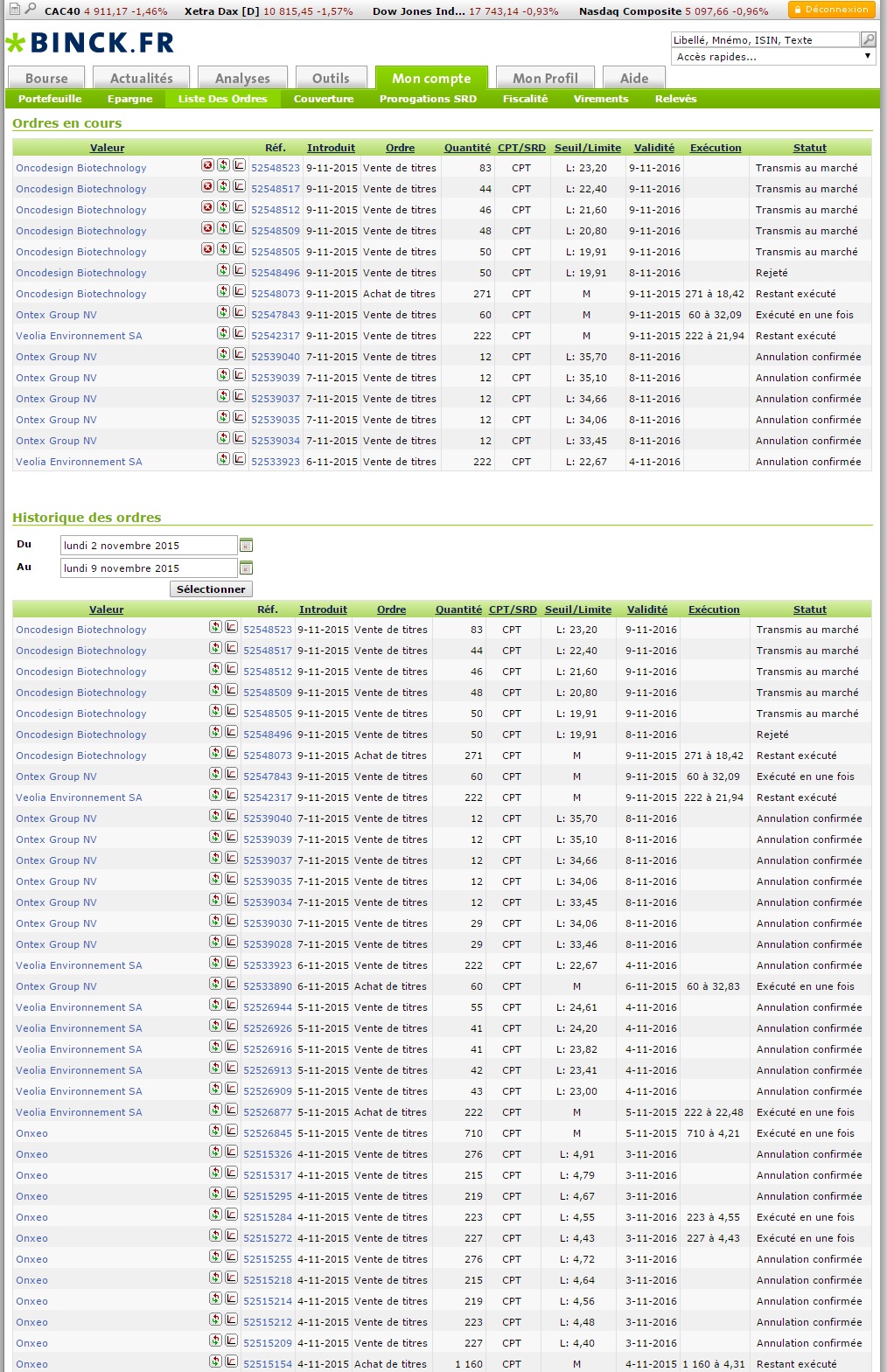Click search magnifier icon beside search box

pos(868,39)
